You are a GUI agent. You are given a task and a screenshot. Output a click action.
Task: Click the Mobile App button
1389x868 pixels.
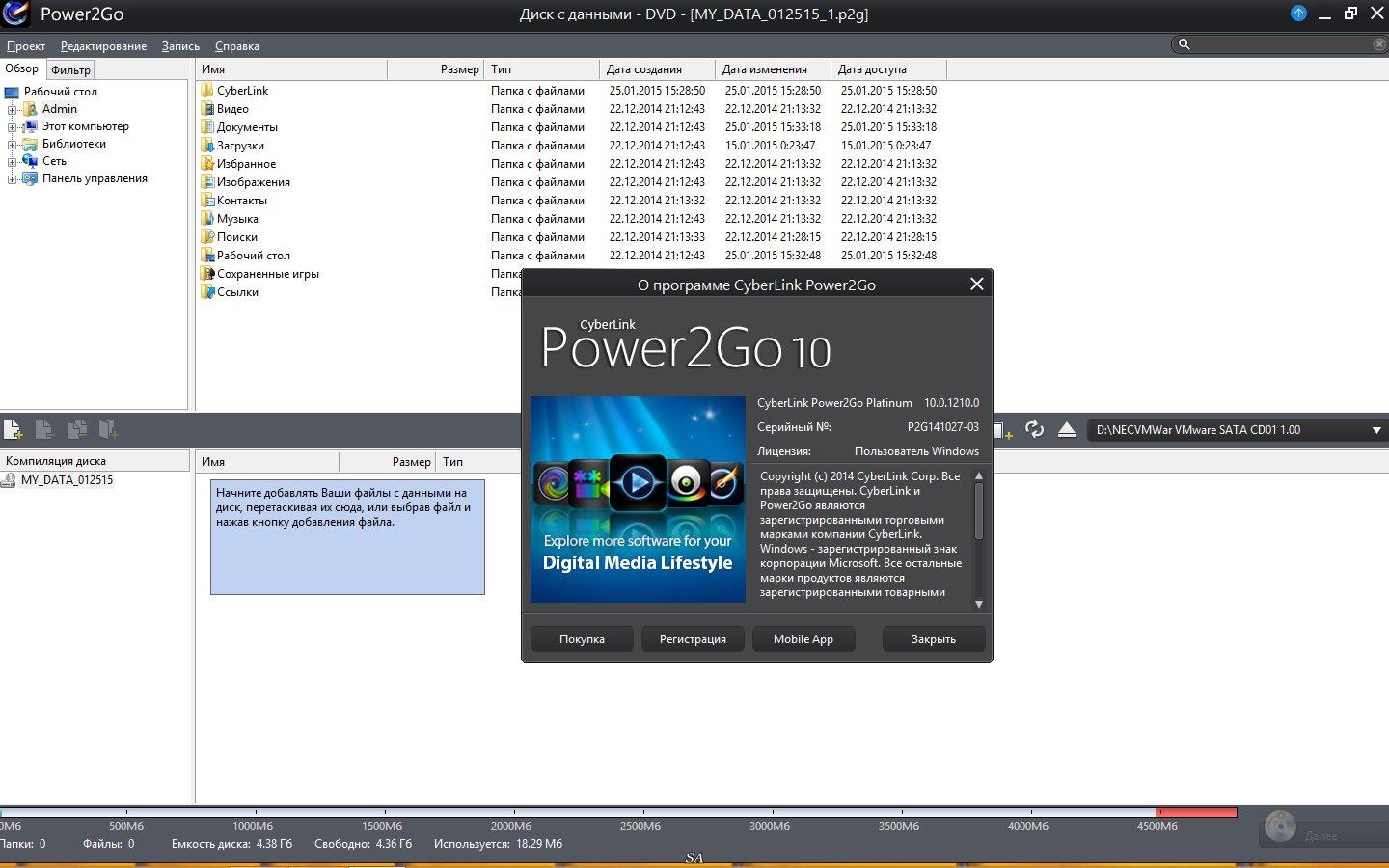[x=803, y=638]
